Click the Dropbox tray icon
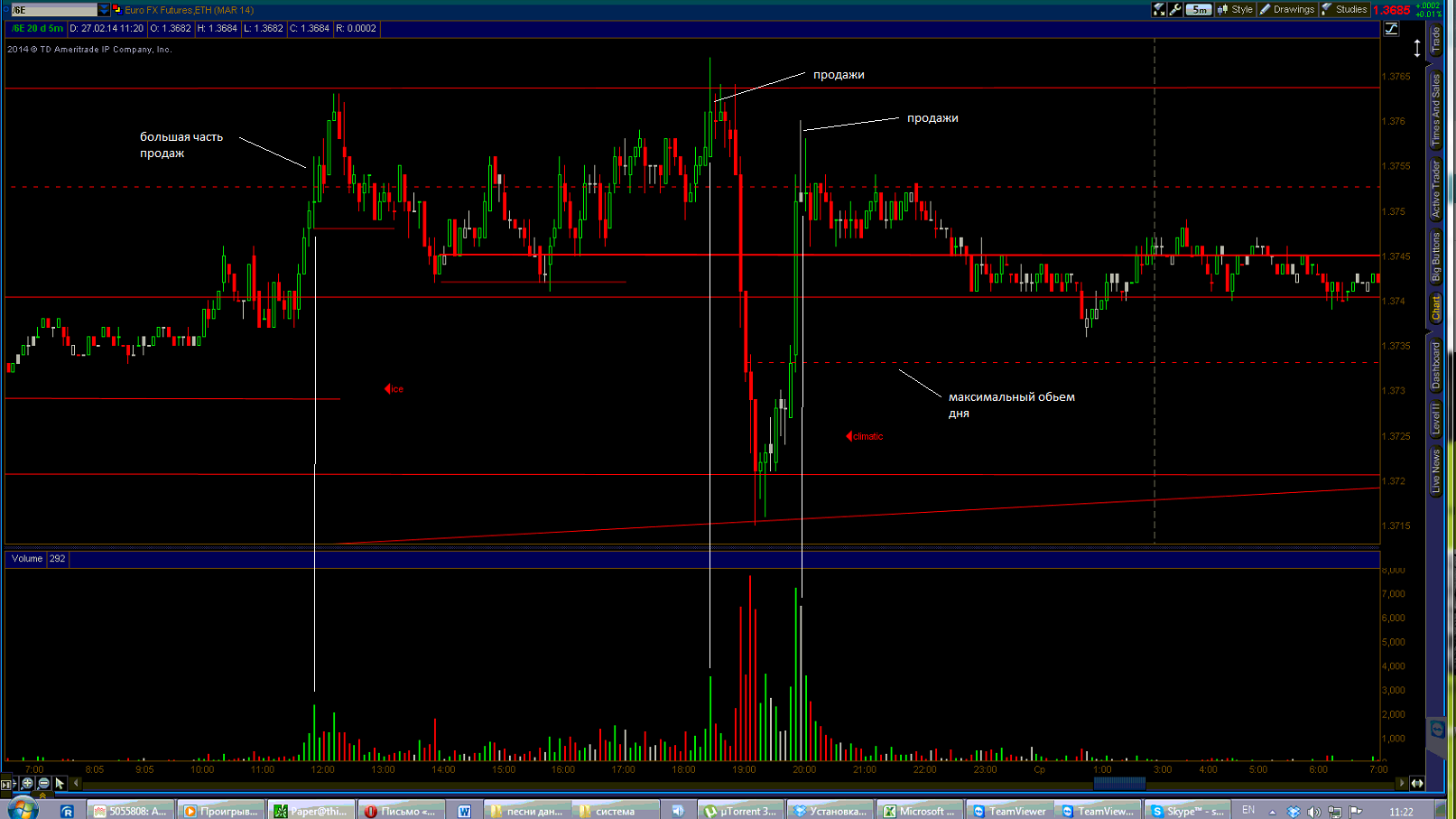Viewport: 1456px width, 819px height. click(1294, 812)
